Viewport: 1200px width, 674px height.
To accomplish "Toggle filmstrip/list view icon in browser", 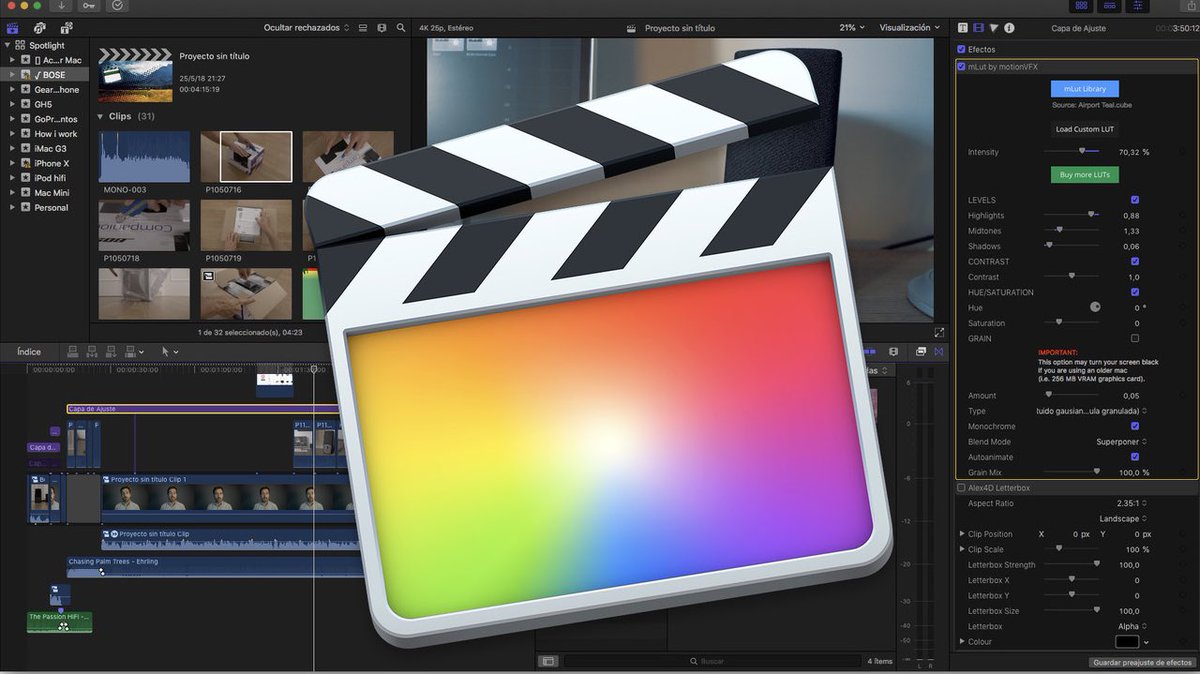I will 363,28.
